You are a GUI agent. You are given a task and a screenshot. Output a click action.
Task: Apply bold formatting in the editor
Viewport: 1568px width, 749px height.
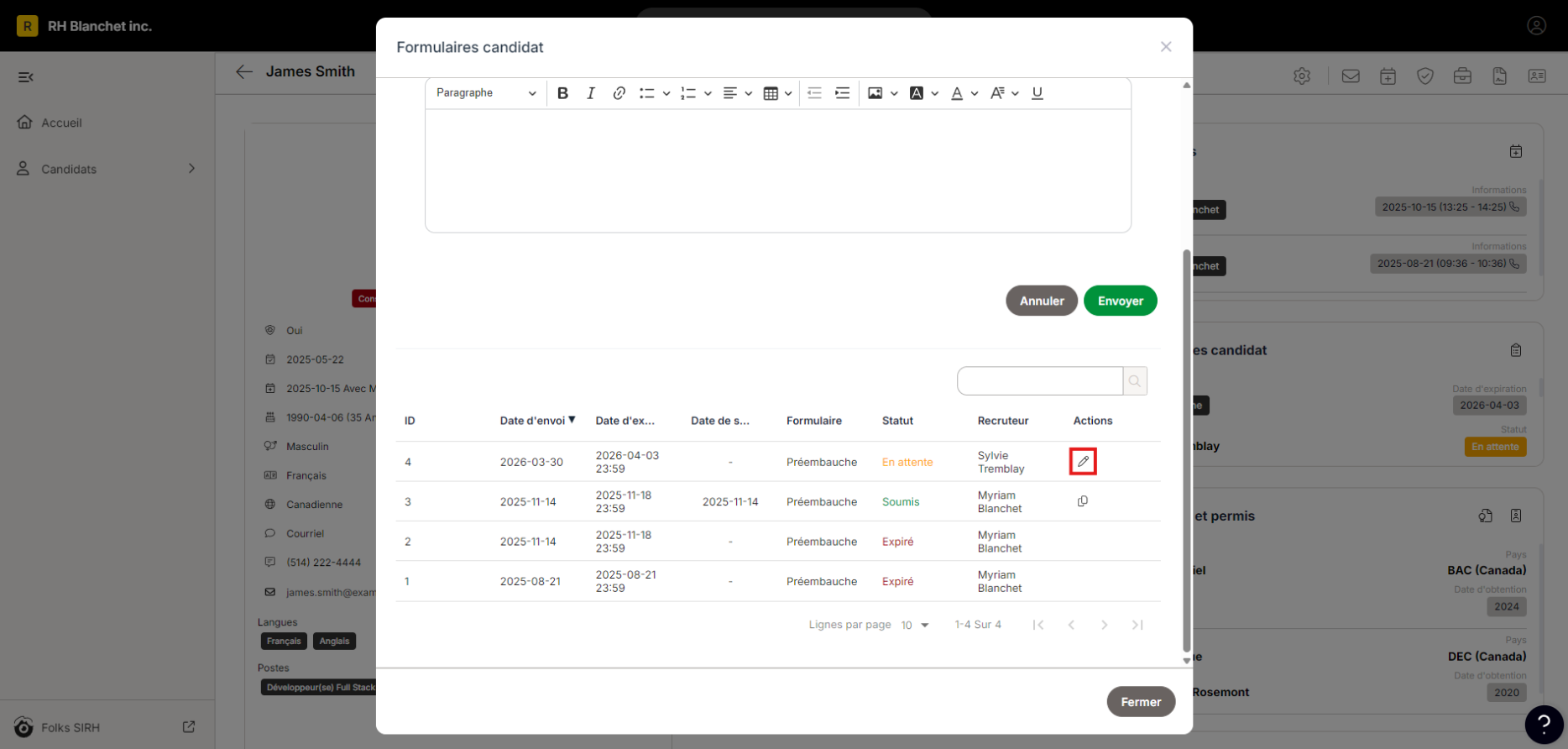[x=562, y=93]
